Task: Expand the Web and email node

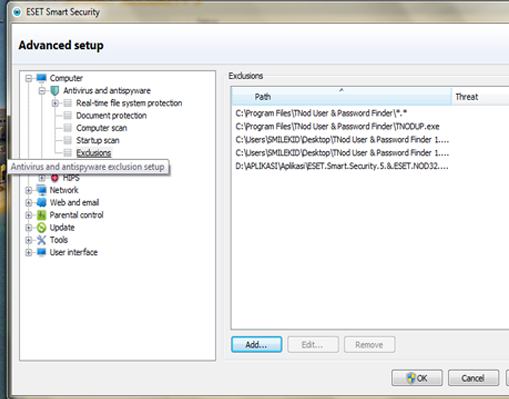Action: point(29,203)
